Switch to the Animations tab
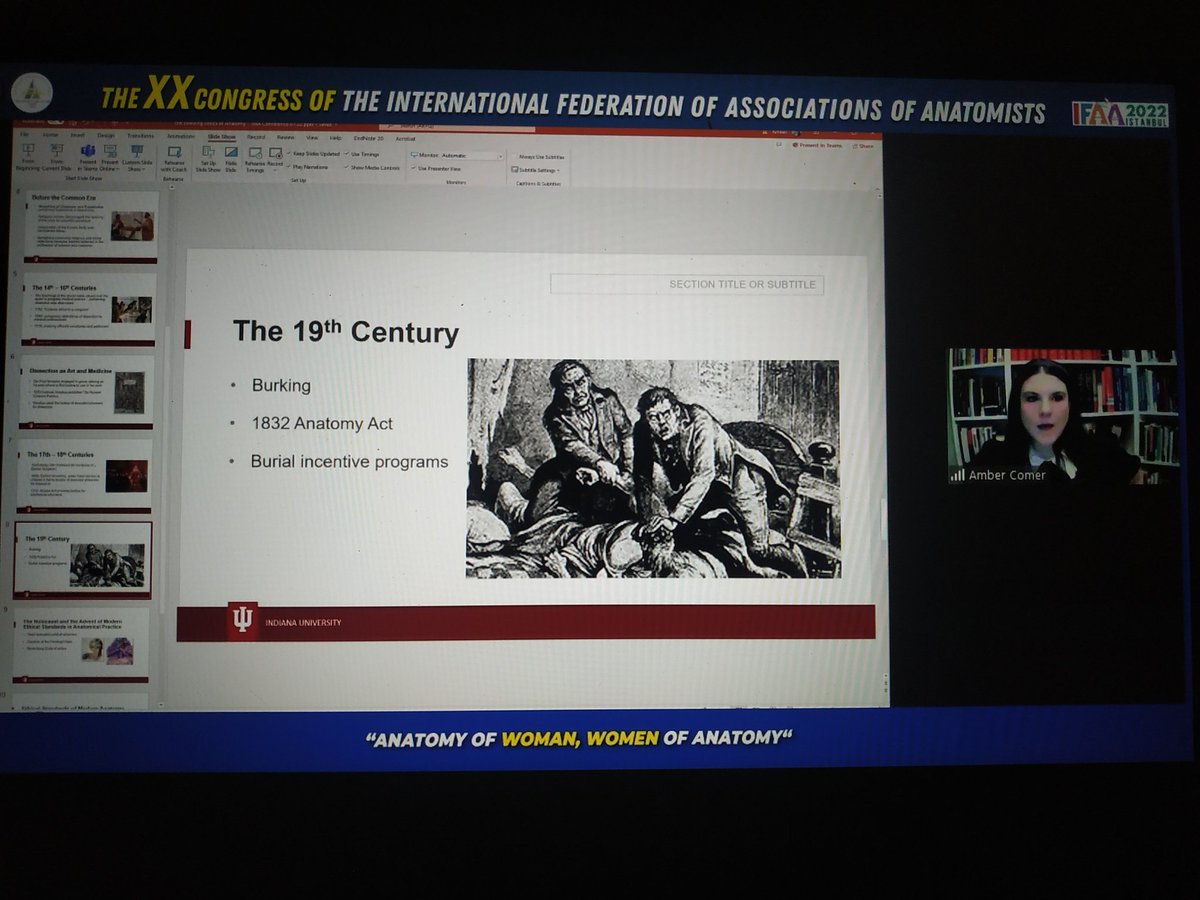The image size is (1200, 900). point(180,136)
